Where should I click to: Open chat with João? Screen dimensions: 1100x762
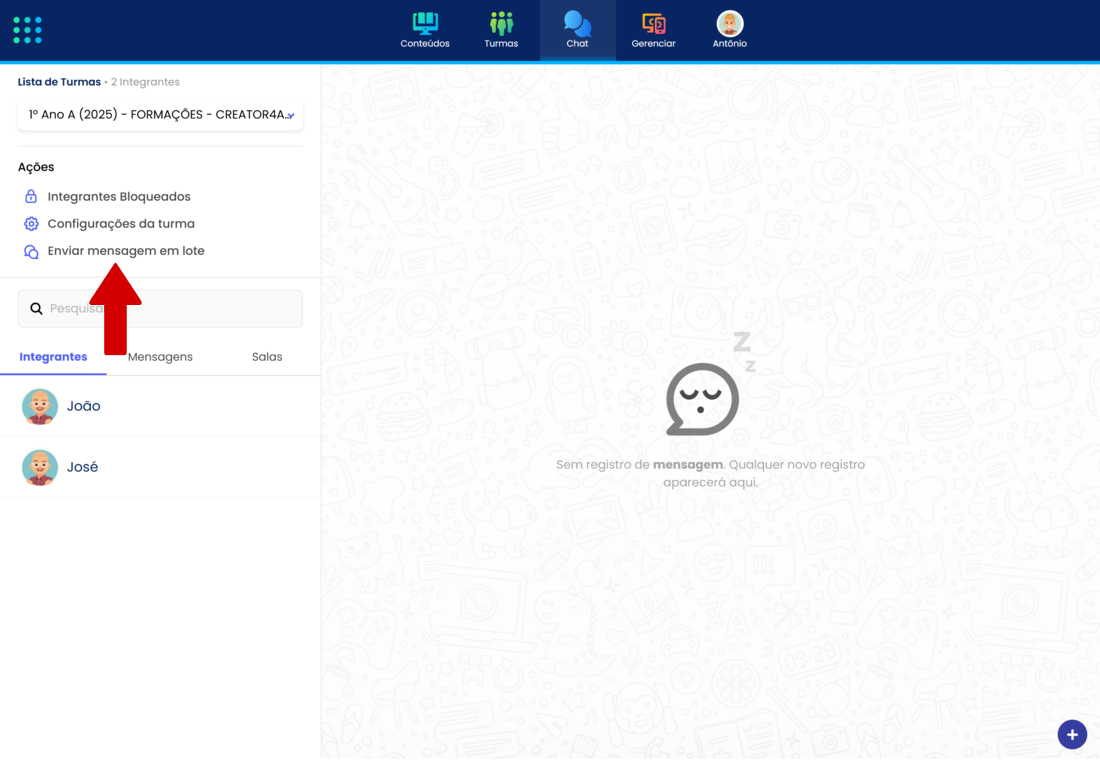83,406
